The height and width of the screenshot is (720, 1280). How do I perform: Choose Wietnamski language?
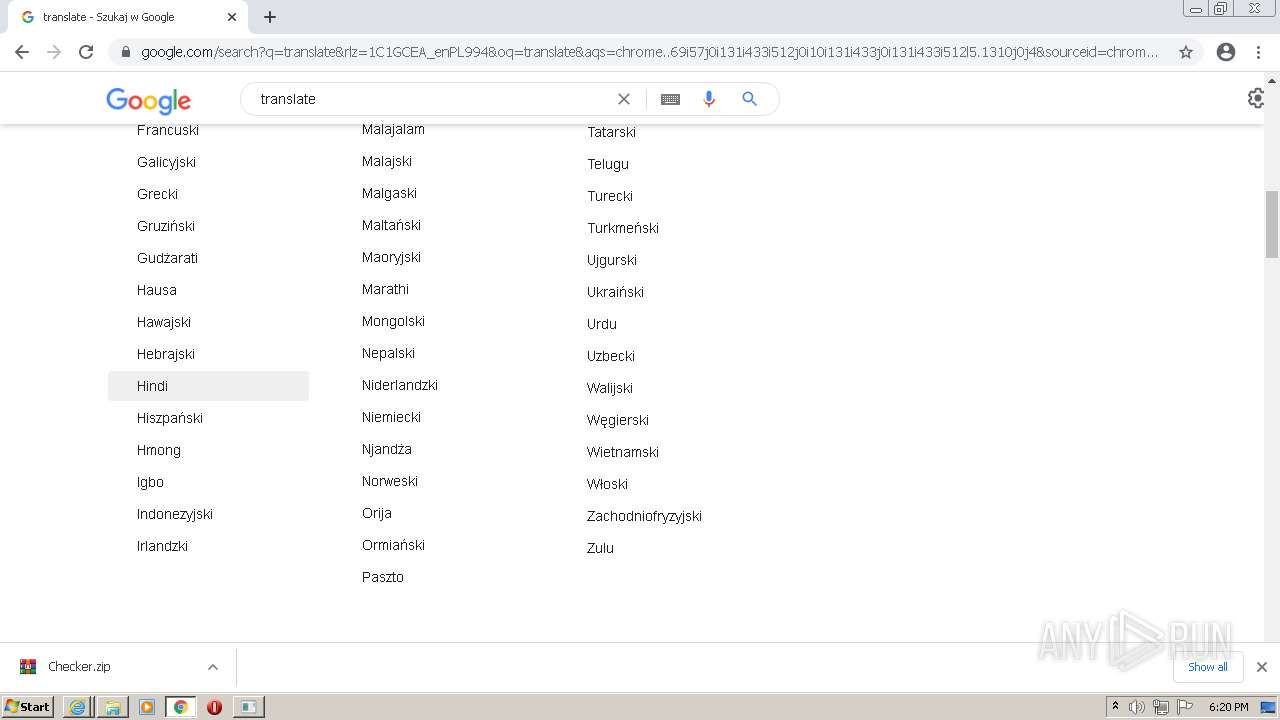623,452
